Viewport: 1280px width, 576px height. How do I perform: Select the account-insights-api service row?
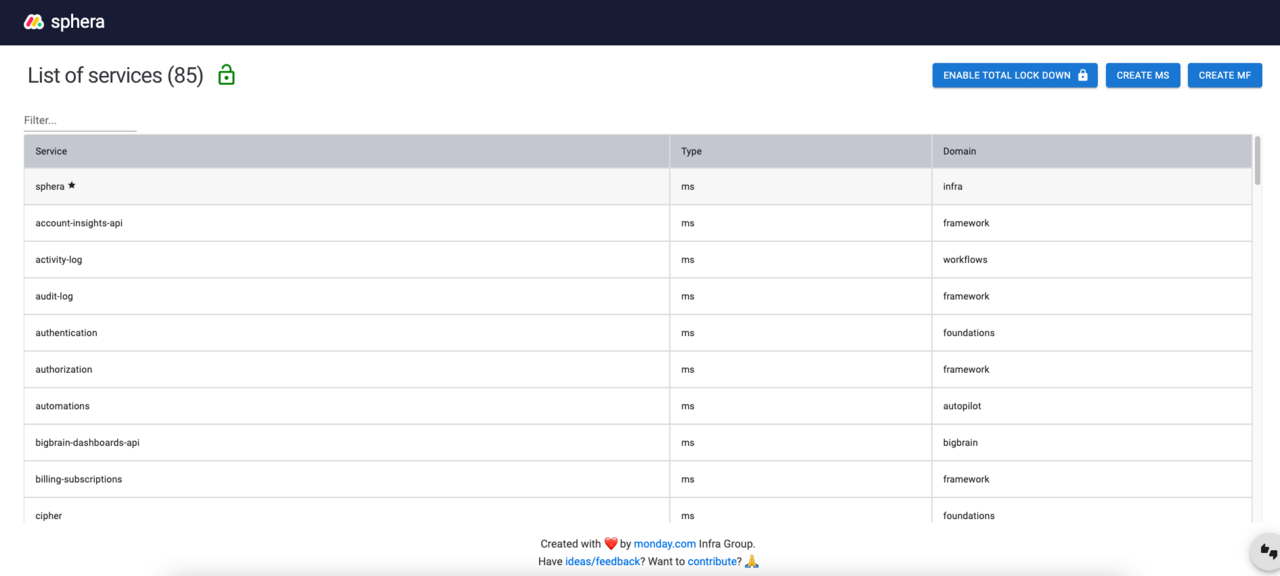pyautogui.click(x=79, y=223)
